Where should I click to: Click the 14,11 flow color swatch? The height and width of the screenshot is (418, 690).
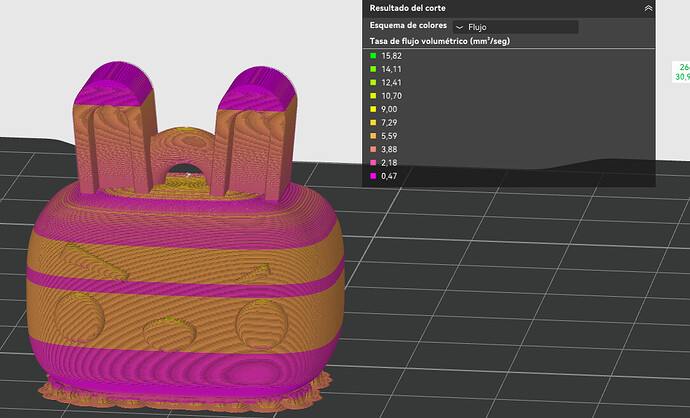(373, 69)
